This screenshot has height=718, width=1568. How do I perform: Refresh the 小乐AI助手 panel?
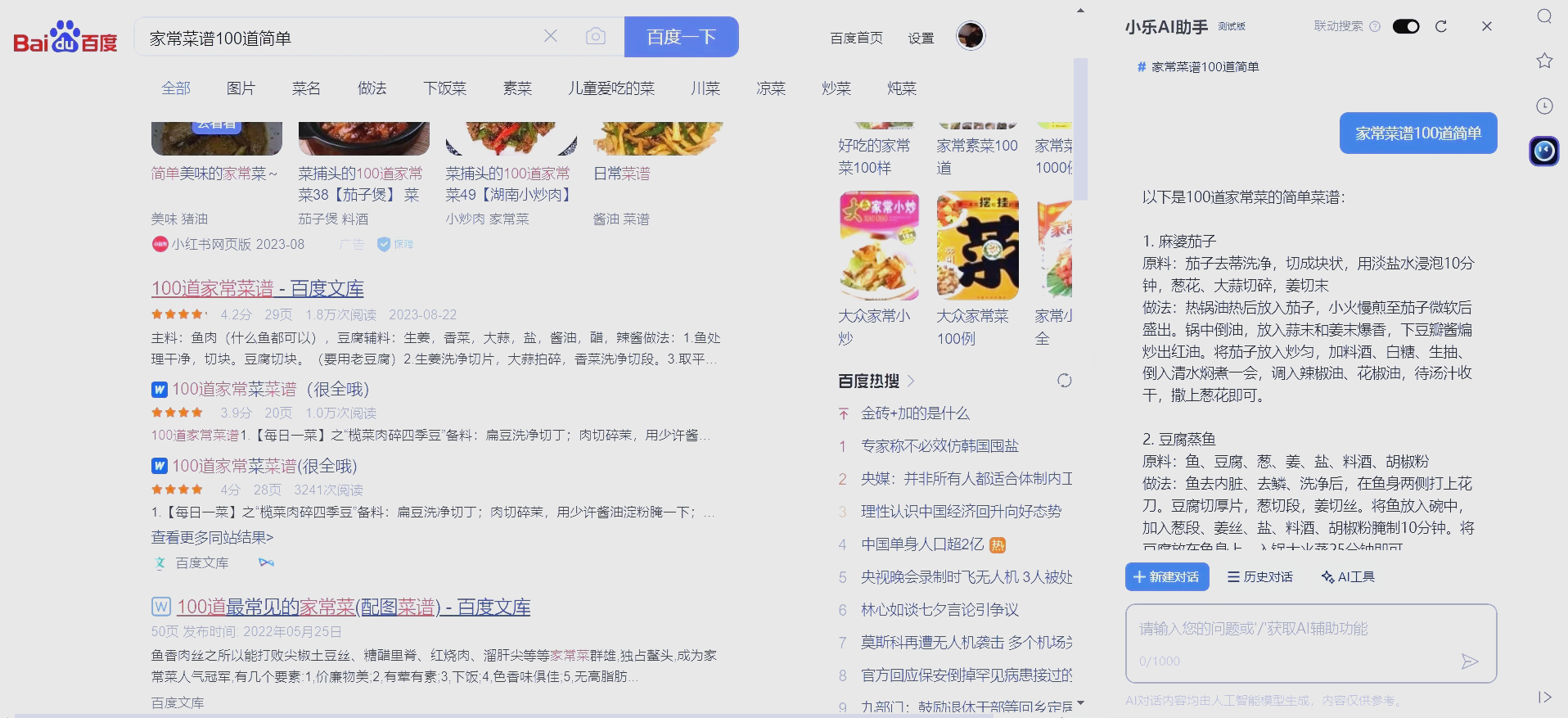(x=1441, y=26)
